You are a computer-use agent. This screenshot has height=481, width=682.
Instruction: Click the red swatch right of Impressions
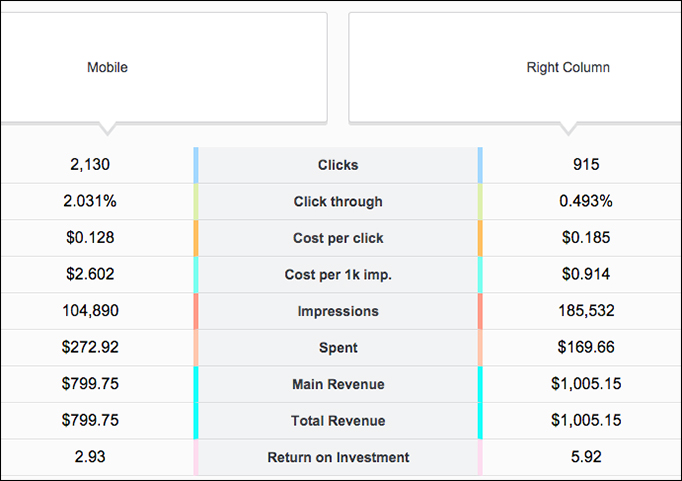480,311
